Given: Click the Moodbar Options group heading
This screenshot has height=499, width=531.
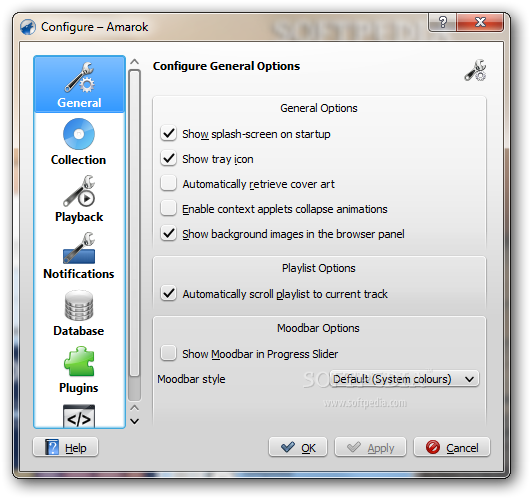Looking at the screenshot, I should click(318, 328).
